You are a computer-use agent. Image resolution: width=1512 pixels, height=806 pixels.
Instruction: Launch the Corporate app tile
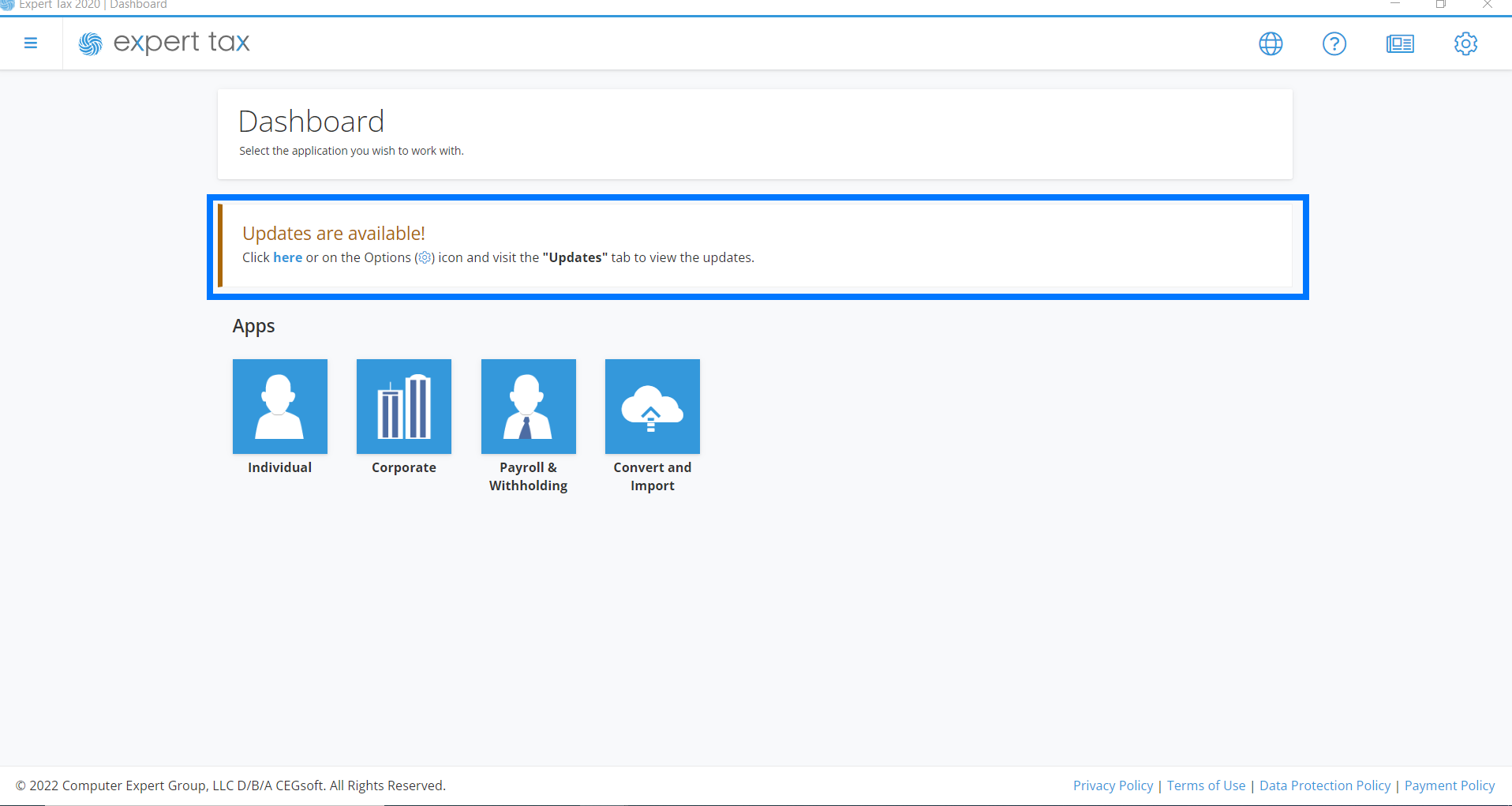[404, 407]
